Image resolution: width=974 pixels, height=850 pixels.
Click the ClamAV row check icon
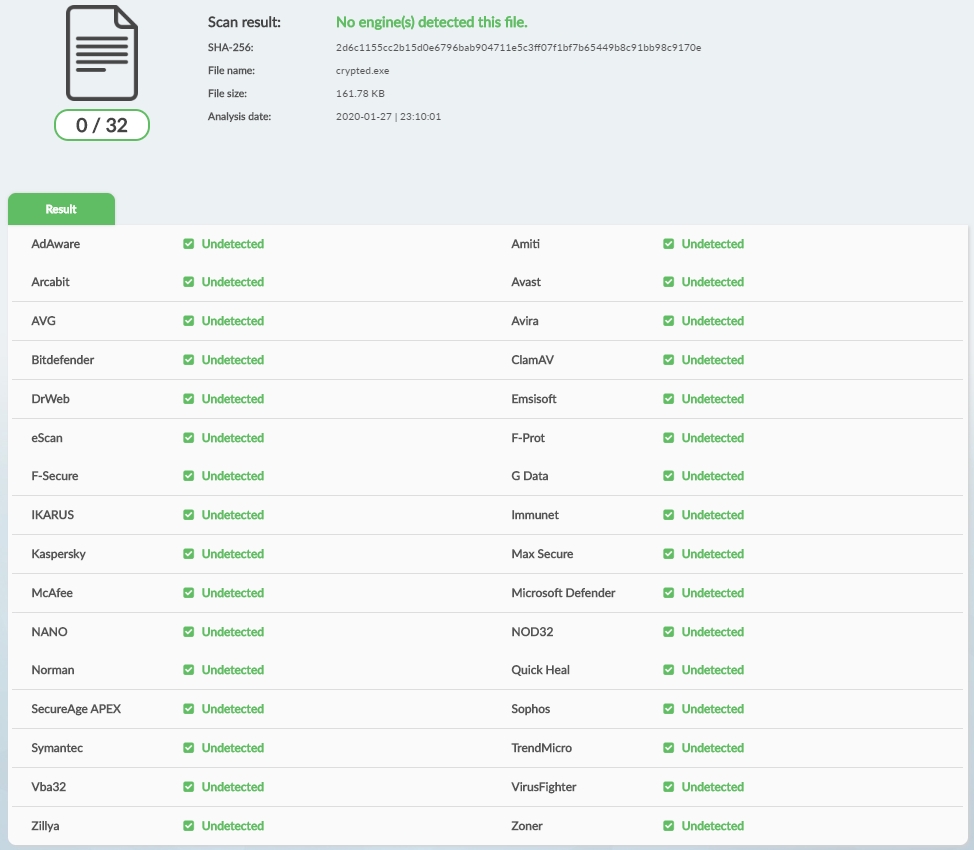pos(668,360)
